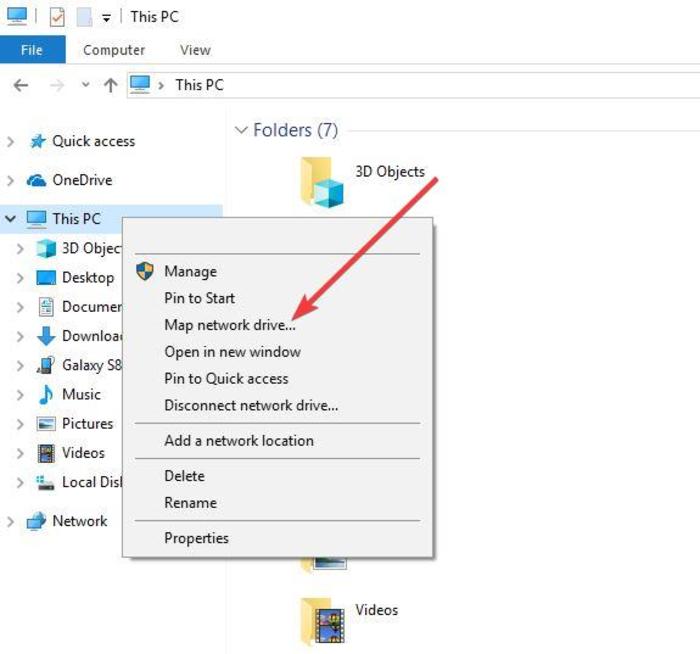Click the This PC icon in the title bar
Screen dimensions: 700x654
(x=17, y=17)
